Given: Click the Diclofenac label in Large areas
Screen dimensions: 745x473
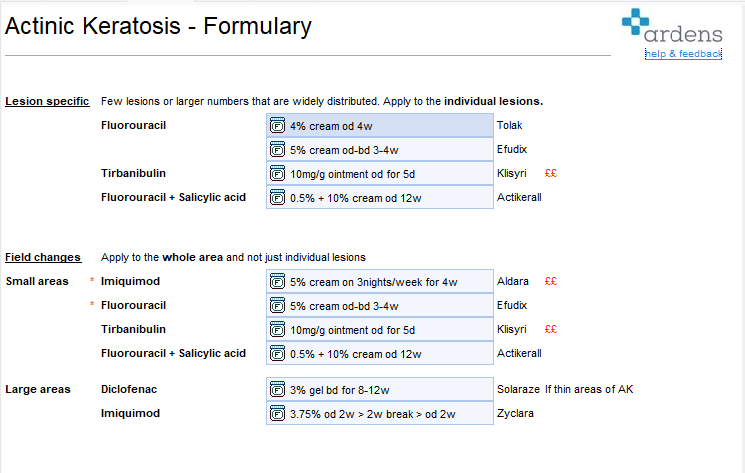Looking at the screenshot, I should (x=131, y=389).
